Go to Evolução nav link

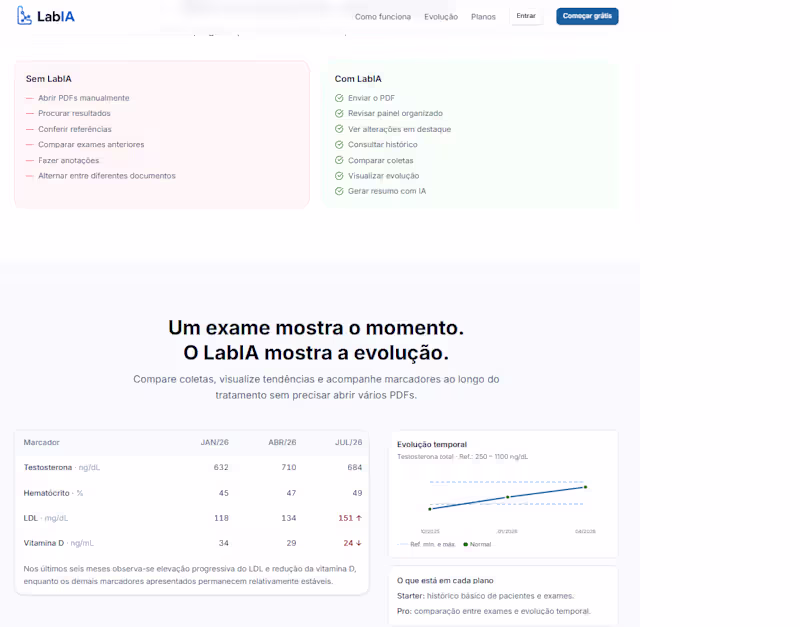click(441, 17)
